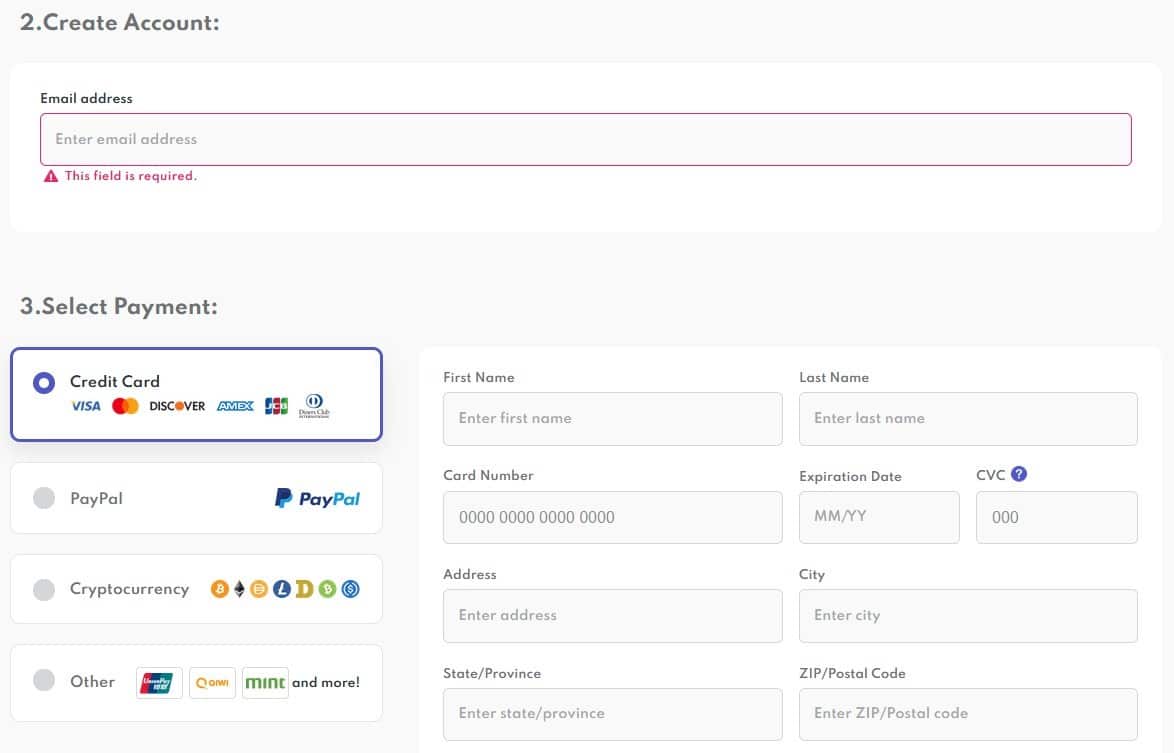Click the Discover card logo
This screenshot has width=1174, height=753.
point(177,406)
